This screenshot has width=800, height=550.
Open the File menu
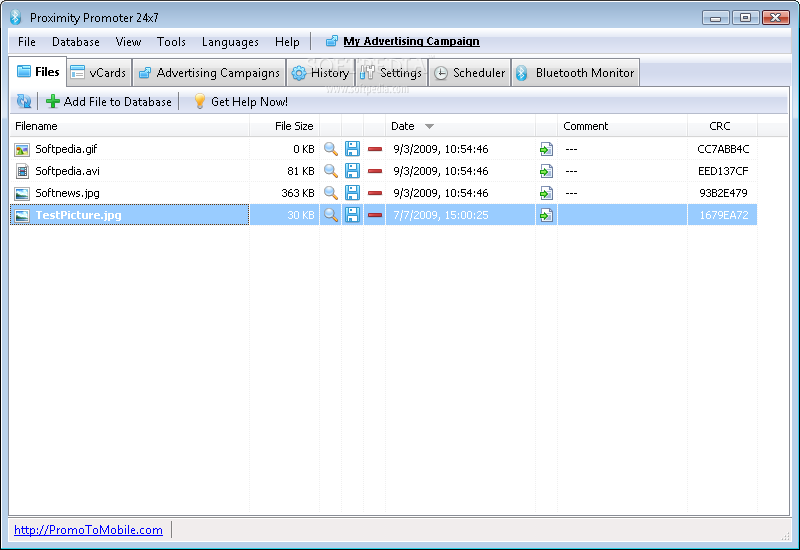point(27,42)
